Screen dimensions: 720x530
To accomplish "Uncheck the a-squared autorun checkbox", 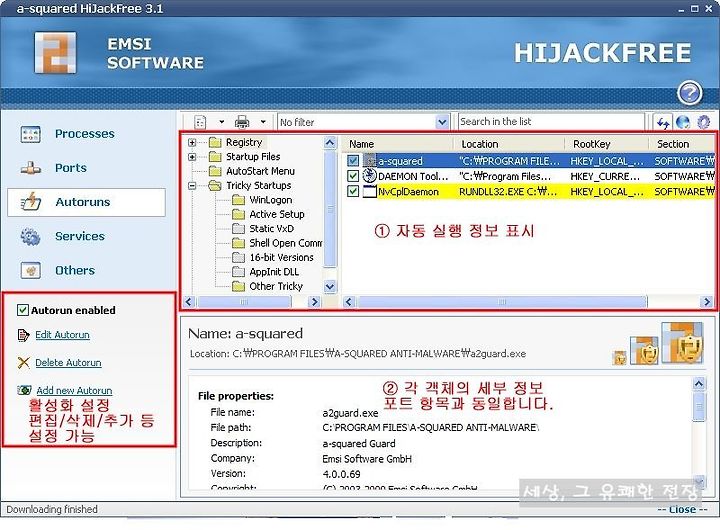I will coord(353,161).
